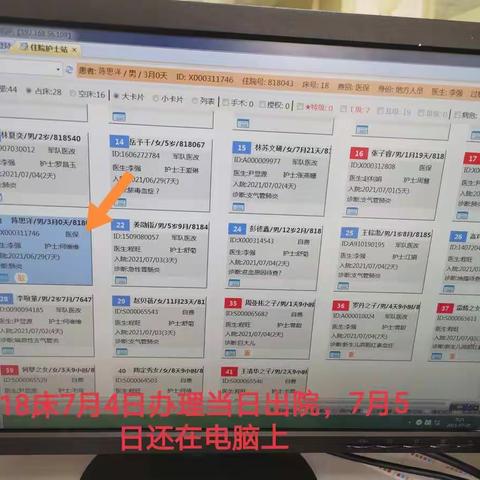Click red bed 36 number badge
The width and height of the screenshot is (480, 480).
(341, 305)
